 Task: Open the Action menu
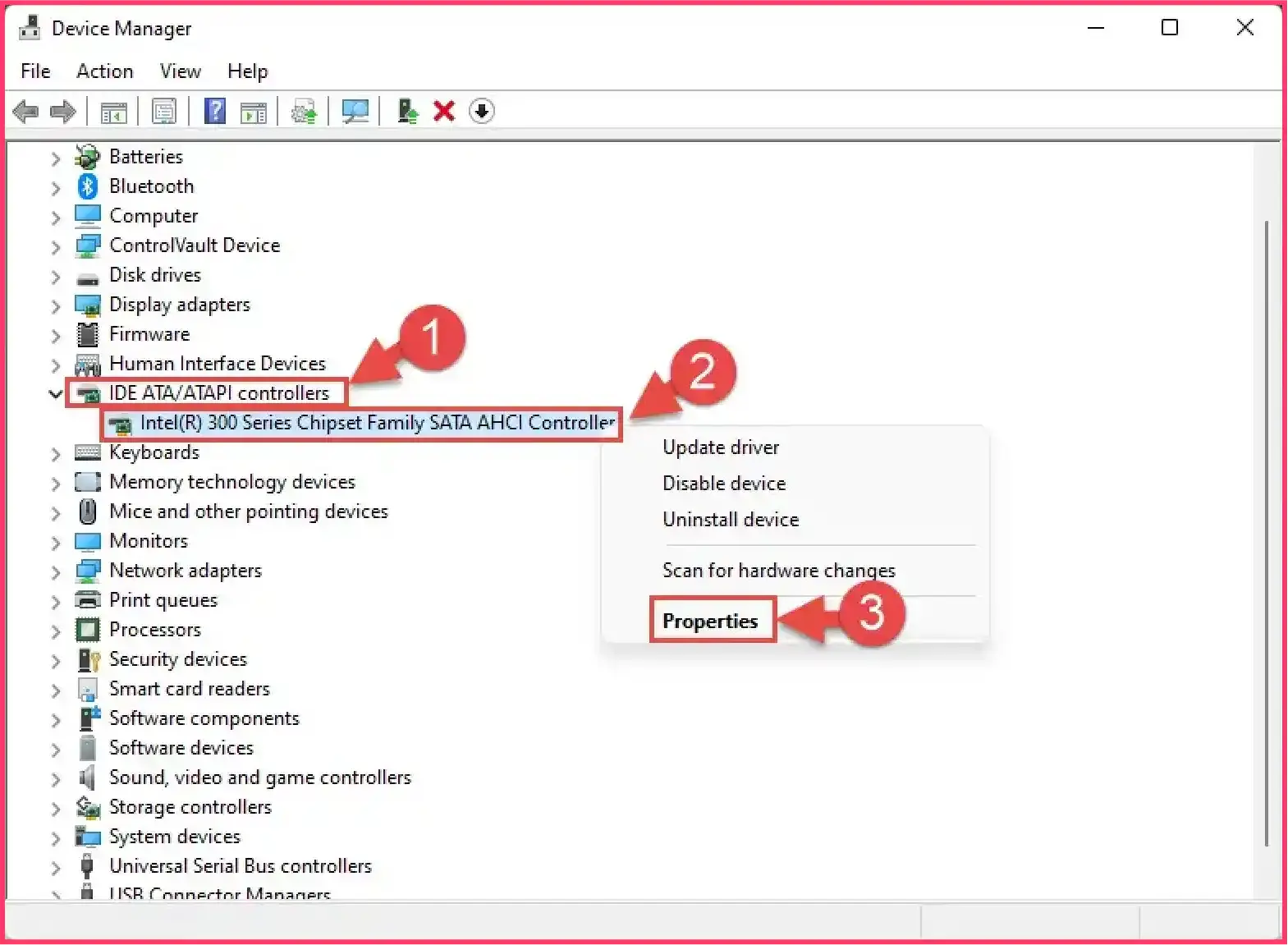pyautogui.click(x=104, y=71)
